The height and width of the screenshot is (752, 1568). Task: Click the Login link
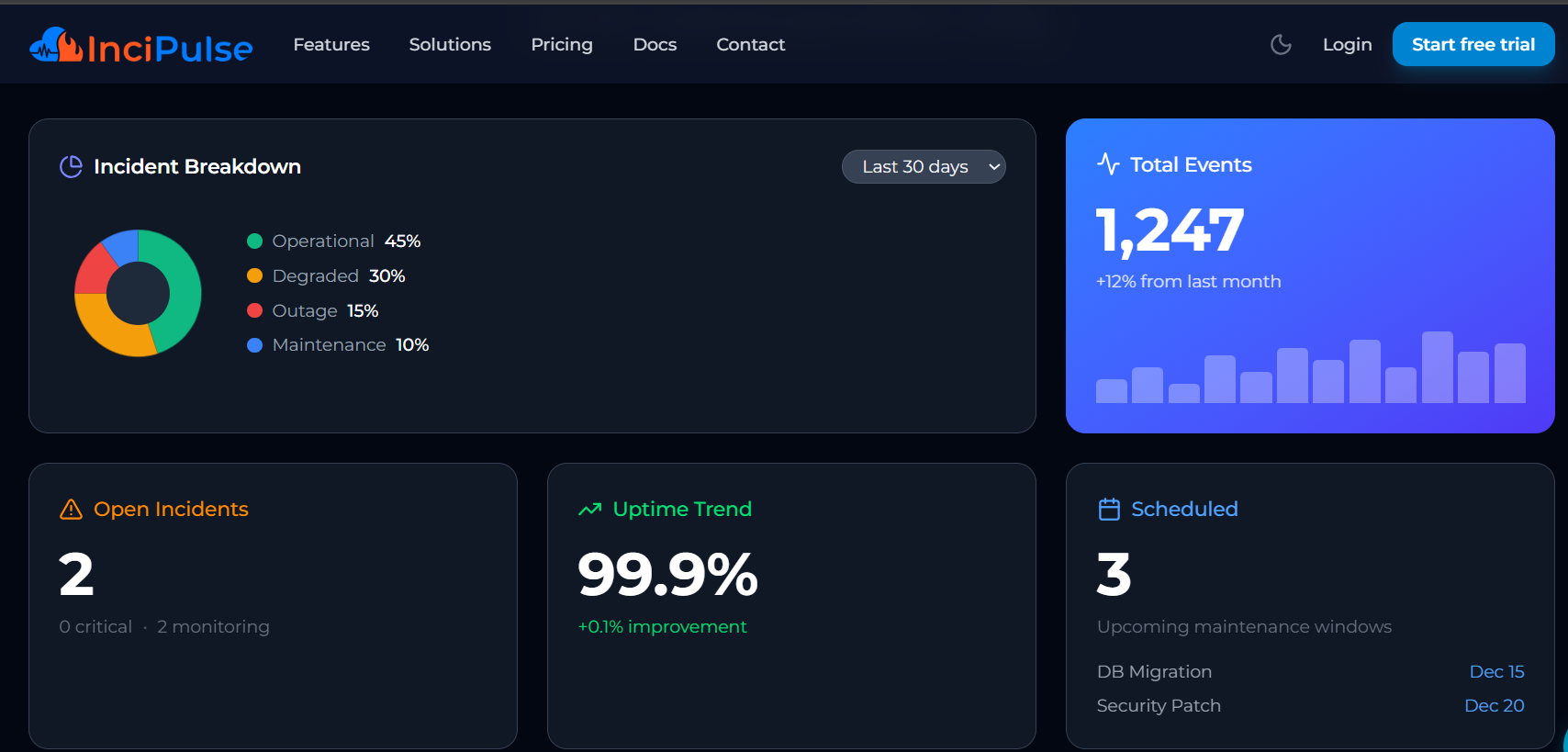tap(1347, 45)
